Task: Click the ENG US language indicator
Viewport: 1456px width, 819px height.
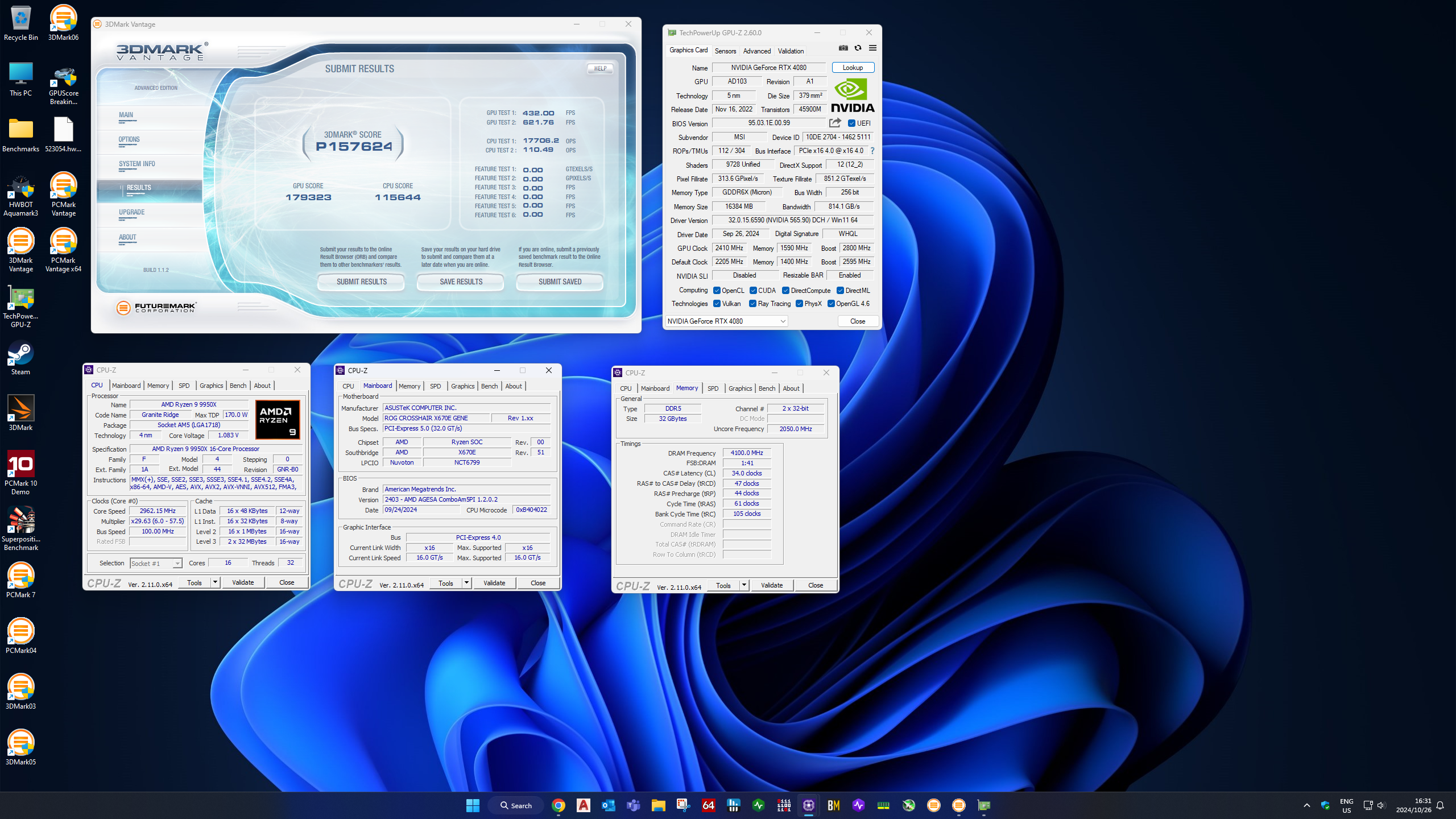Action: click(x=1347, y=805)
